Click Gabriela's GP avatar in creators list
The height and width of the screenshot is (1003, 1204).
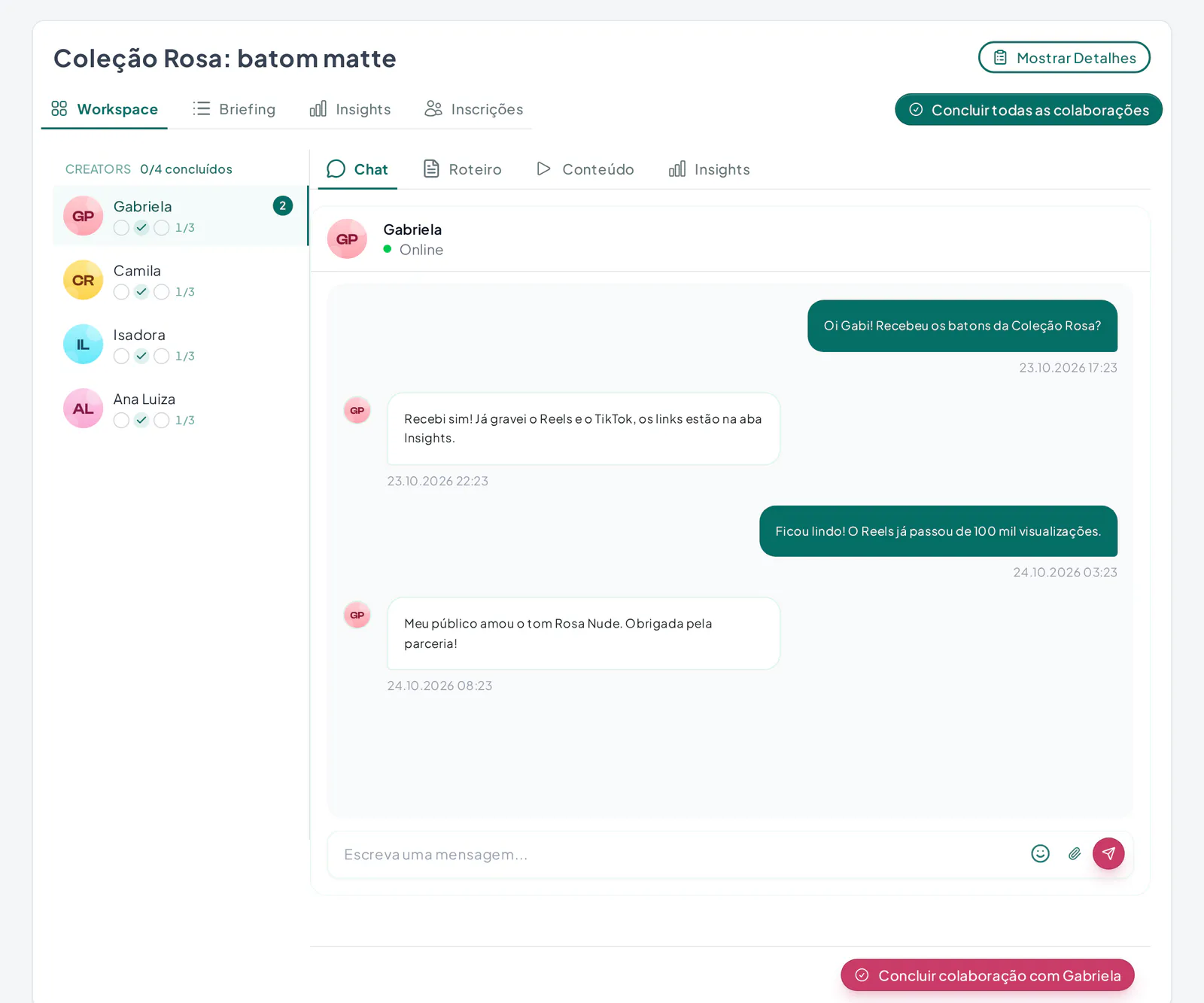[x=83, y=216]
